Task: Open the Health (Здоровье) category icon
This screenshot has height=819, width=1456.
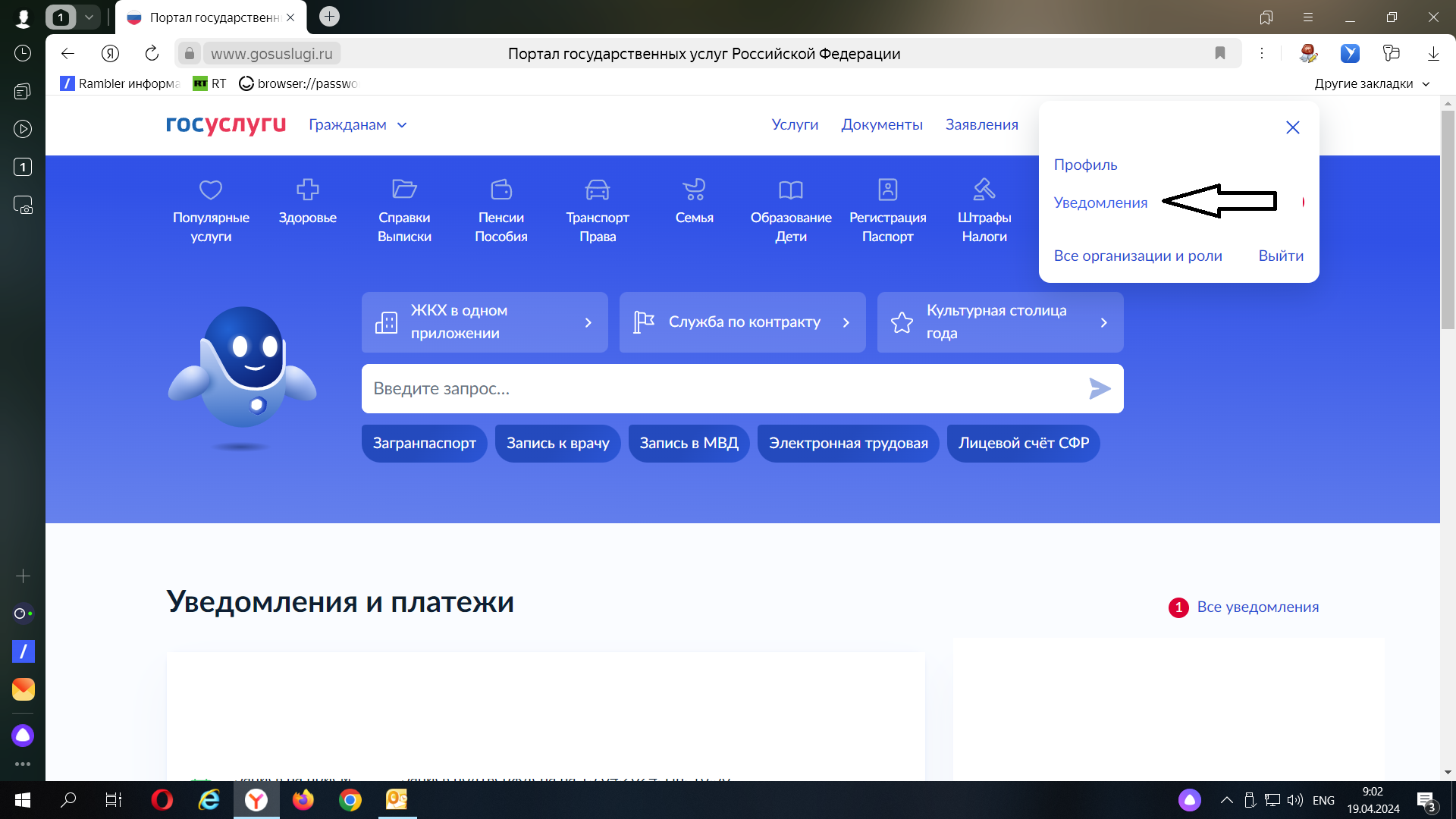Action: tap(307, 190)
